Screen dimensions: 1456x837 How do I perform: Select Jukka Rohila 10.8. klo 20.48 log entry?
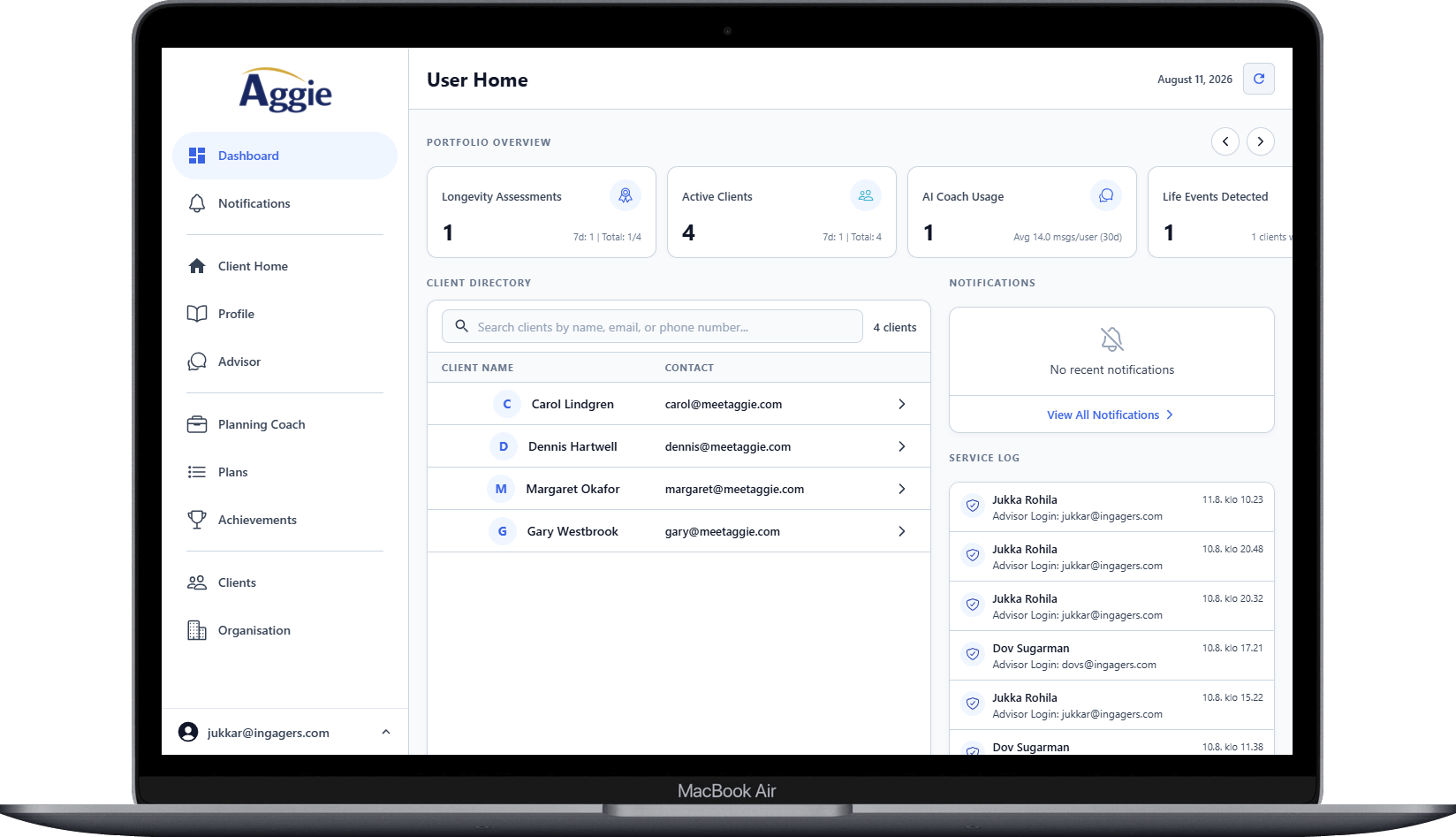point(1111,557)
